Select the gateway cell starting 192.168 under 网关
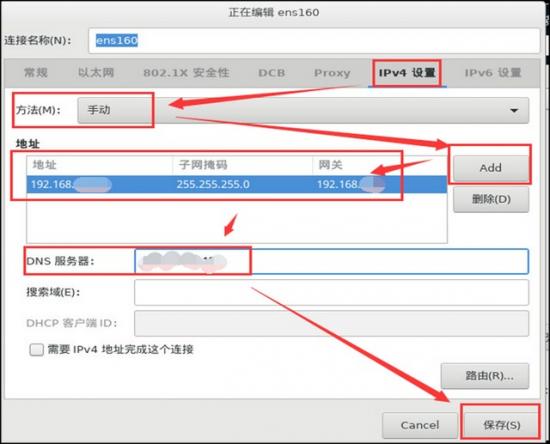The width and height of the screenshot is (550, 444). [380, 184]
